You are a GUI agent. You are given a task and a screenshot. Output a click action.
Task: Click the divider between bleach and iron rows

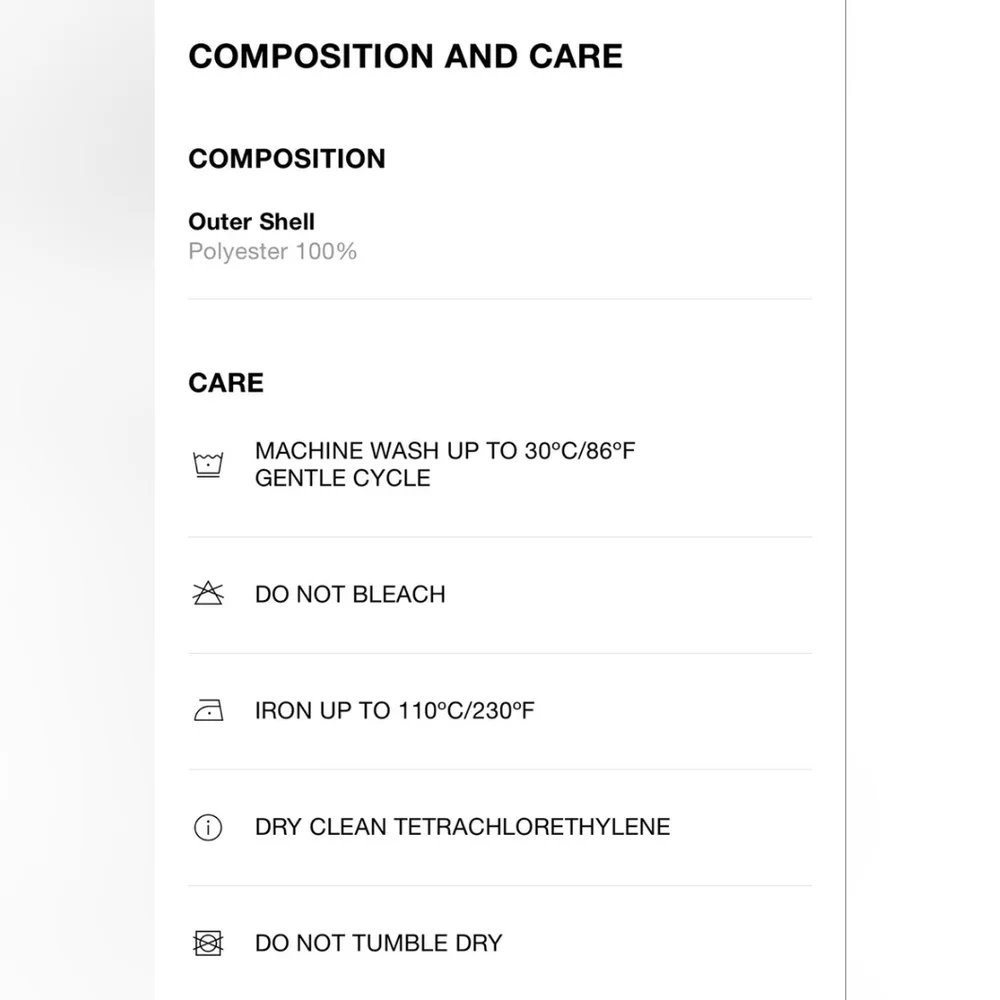coord(500,653)
